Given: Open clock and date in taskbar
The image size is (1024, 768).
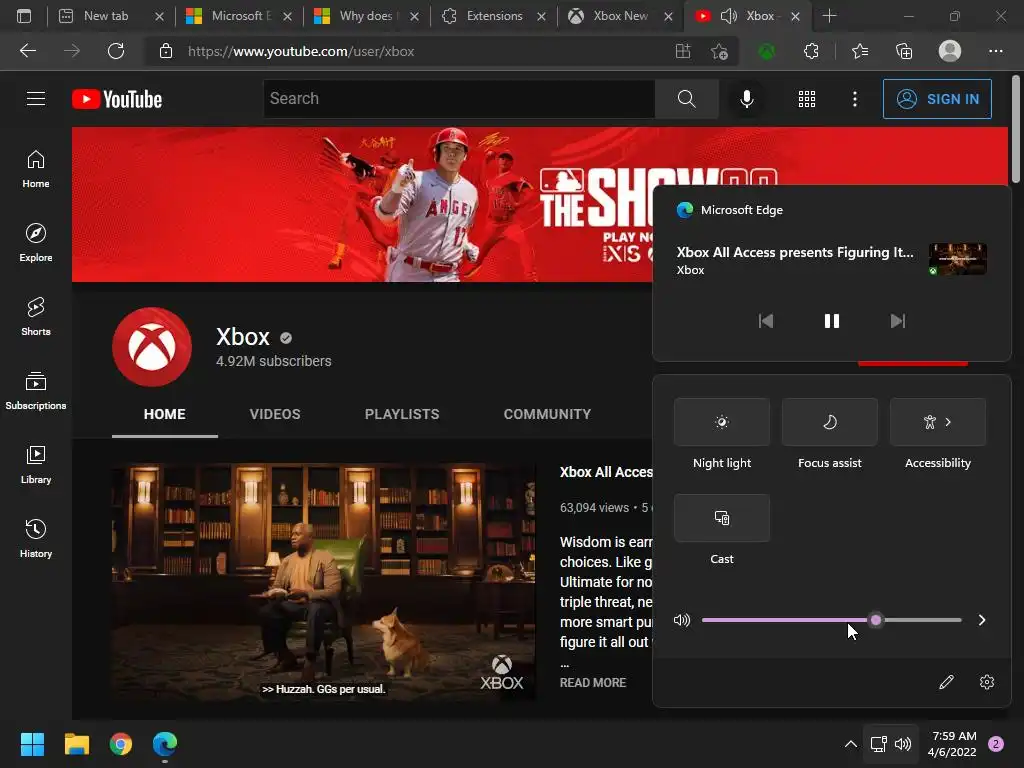Looking at the screenshot, I should point(952,744).
